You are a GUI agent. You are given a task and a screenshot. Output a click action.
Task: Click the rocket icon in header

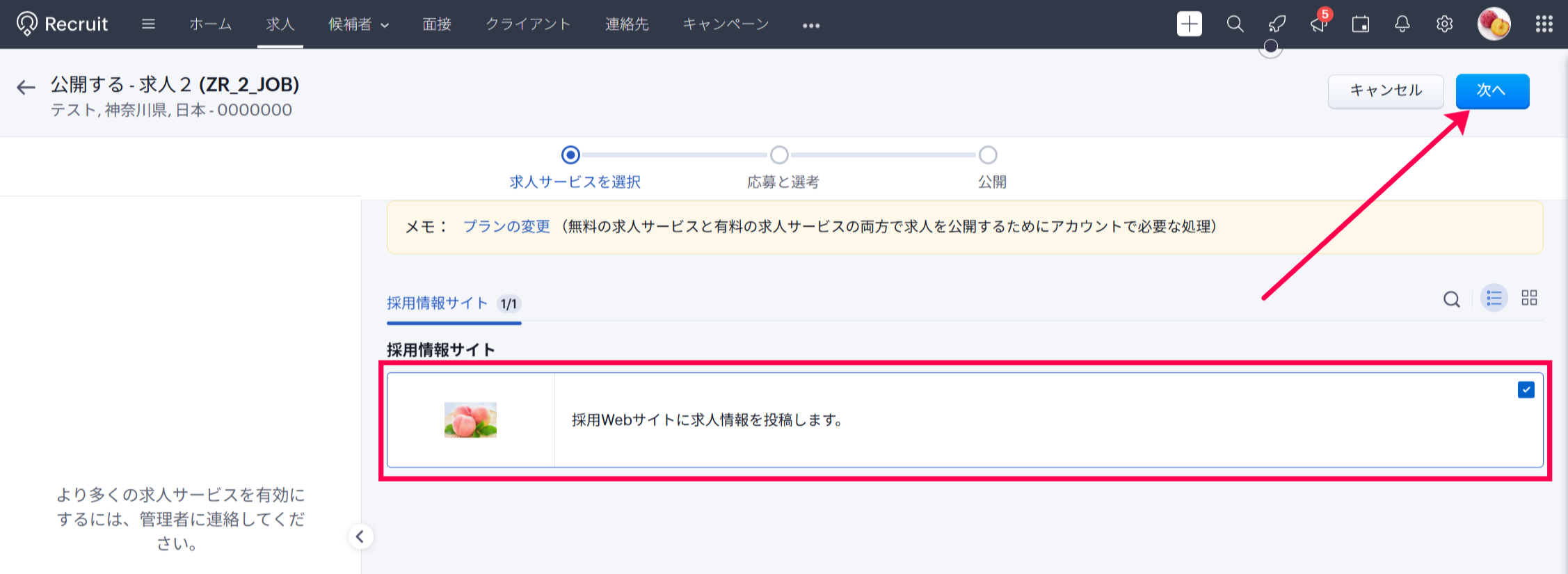pos(1277,24)
